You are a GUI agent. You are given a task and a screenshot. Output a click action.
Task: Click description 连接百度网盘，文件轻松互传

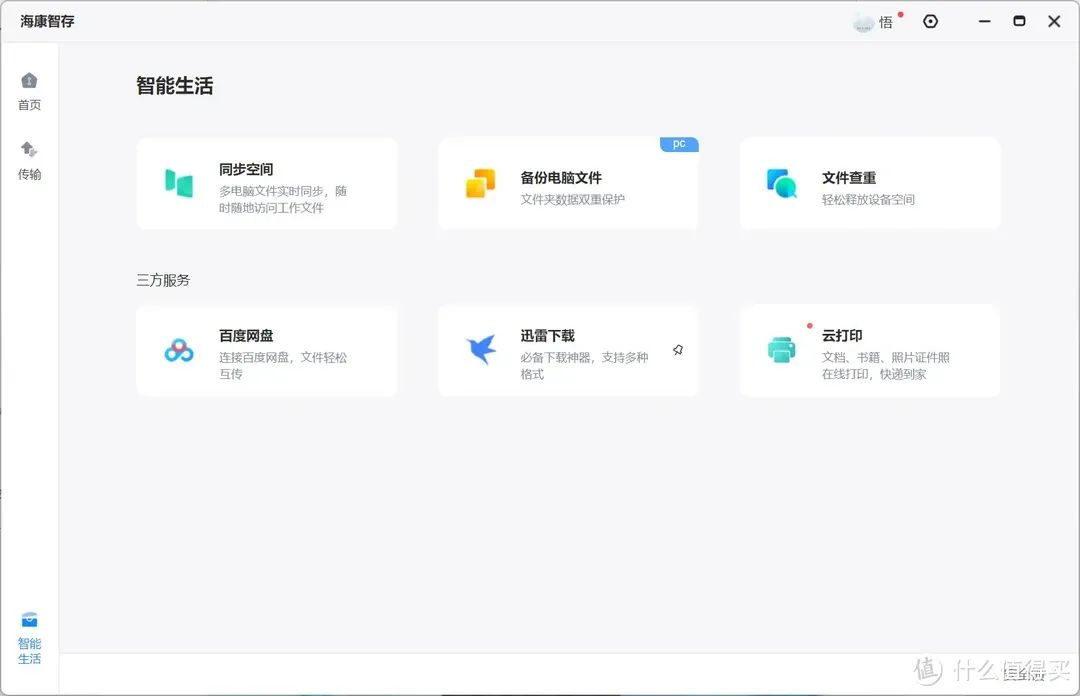[x=283, y=365]
